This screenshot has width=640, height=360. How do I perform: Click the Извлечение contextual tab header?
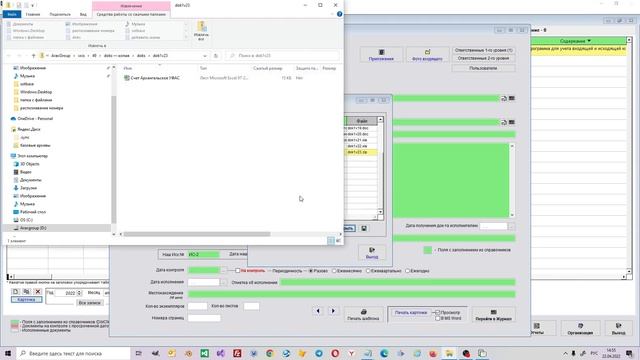[131, 6]
